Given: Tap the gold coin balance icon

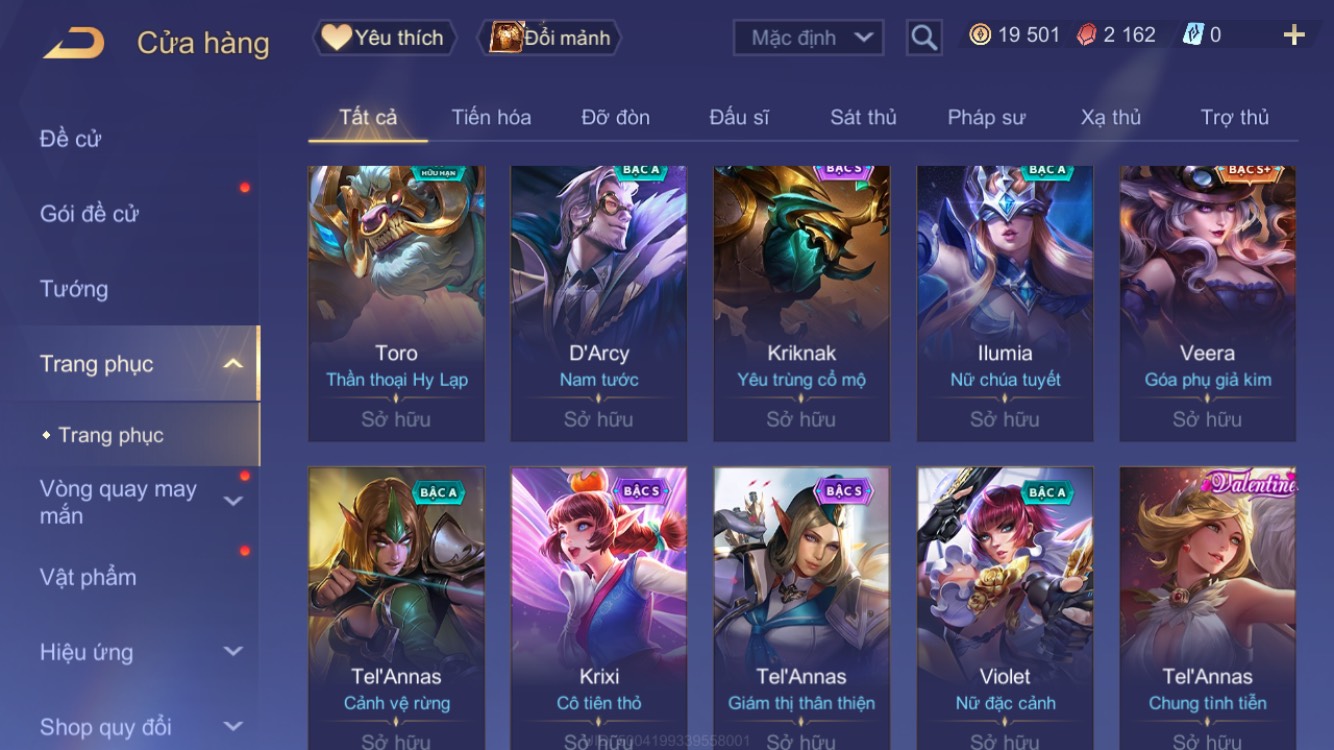Looking at the screenshot, I should pyautogui.click(x=980, y=35).
